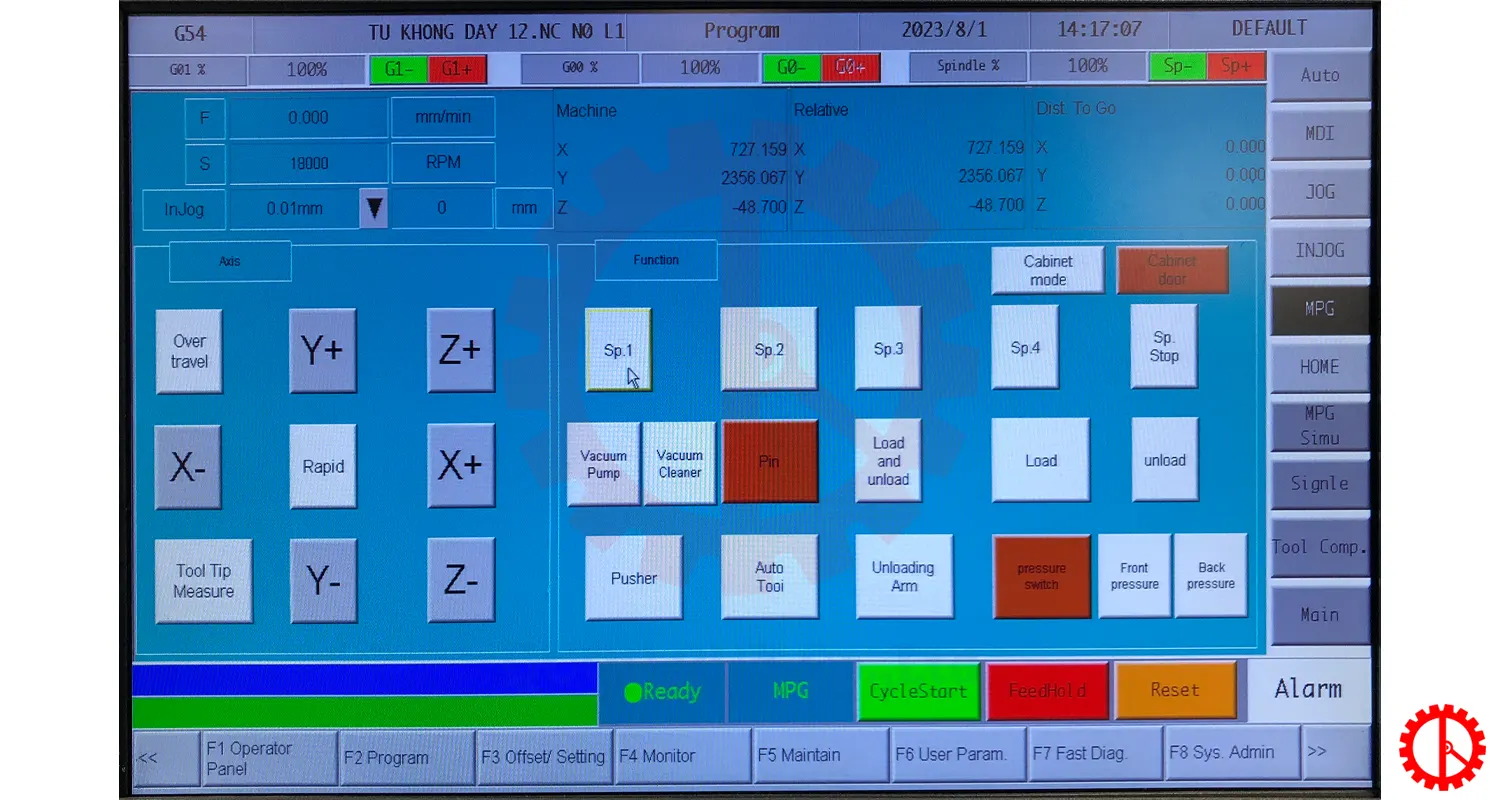Click the Sp- spindle override decrease

1177,66
